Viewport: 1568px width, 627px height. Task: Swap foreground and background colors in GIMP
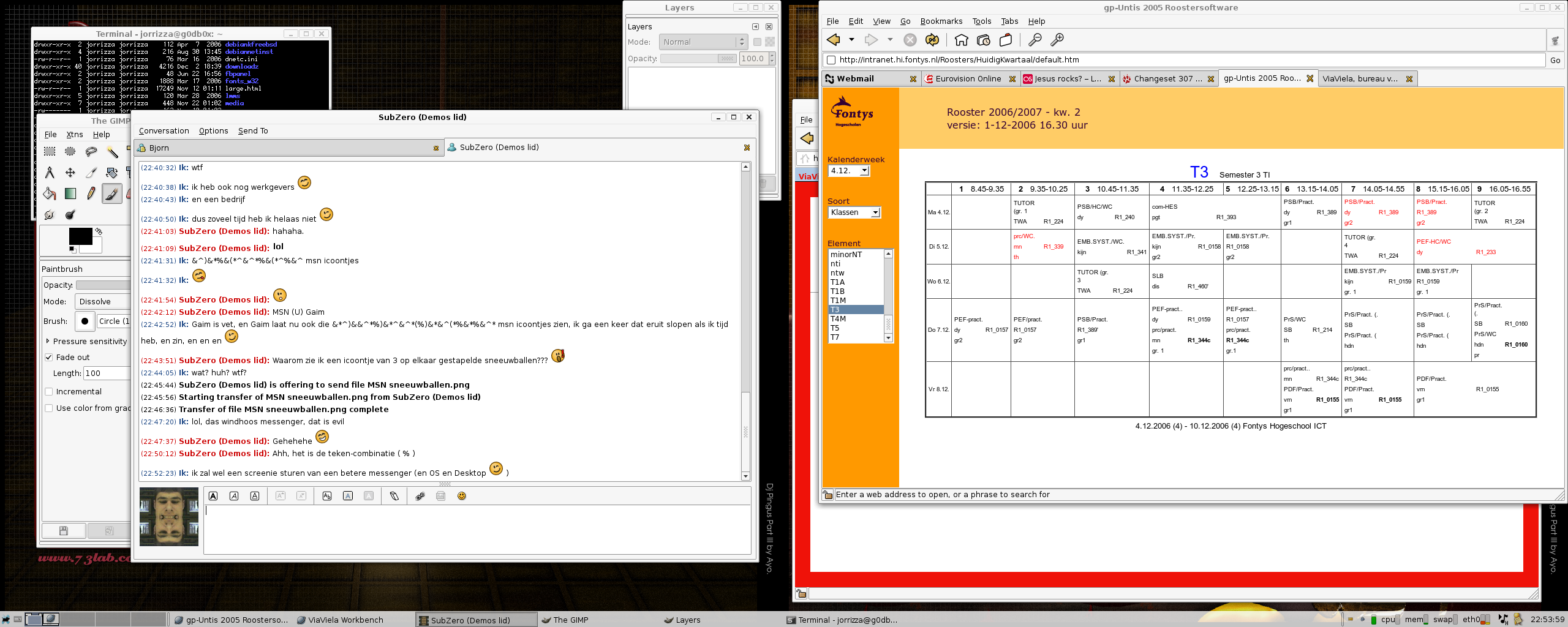(x=99, y=231)
